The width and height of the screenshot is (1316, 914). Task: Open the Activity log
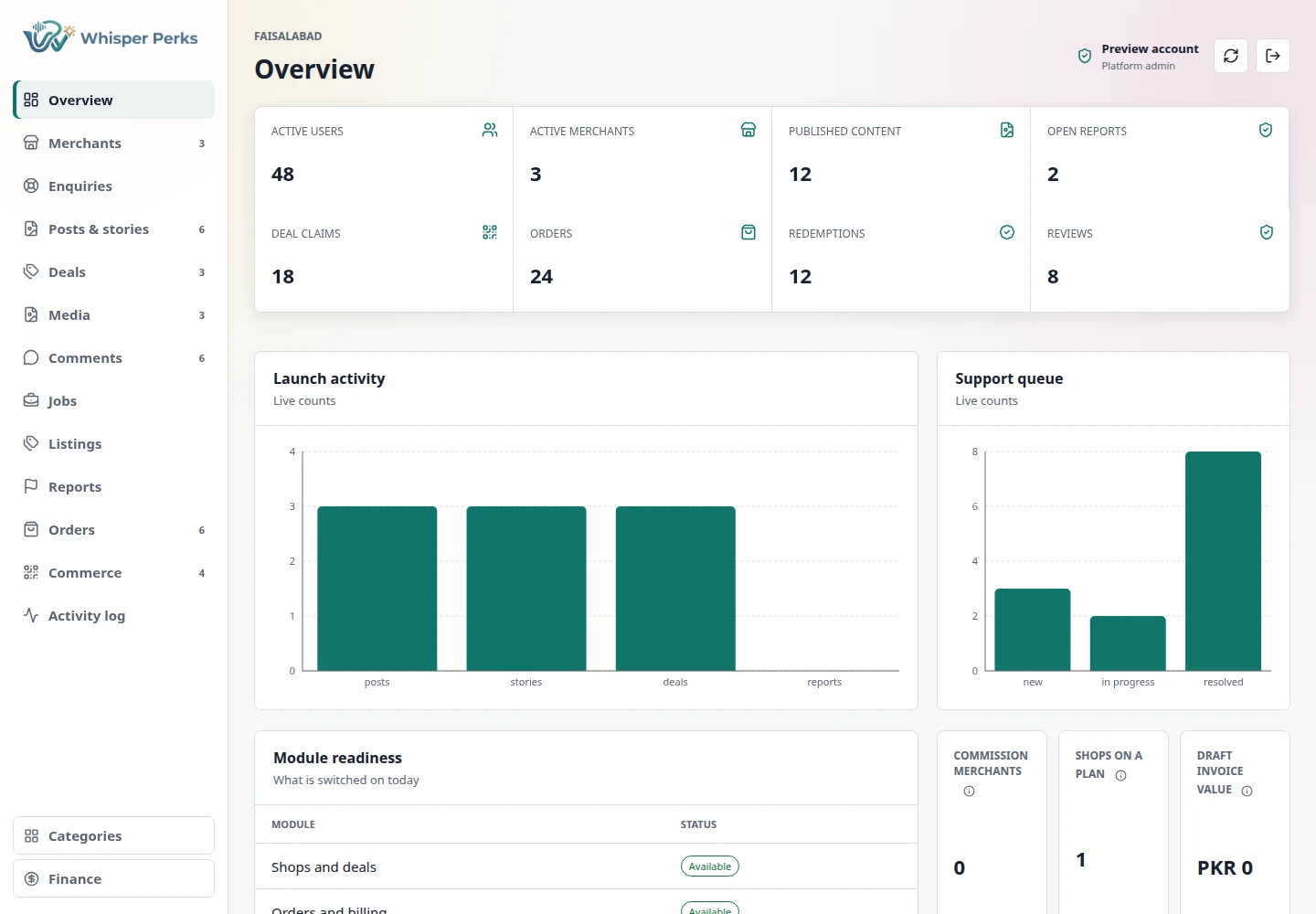[x=114, y=615]
